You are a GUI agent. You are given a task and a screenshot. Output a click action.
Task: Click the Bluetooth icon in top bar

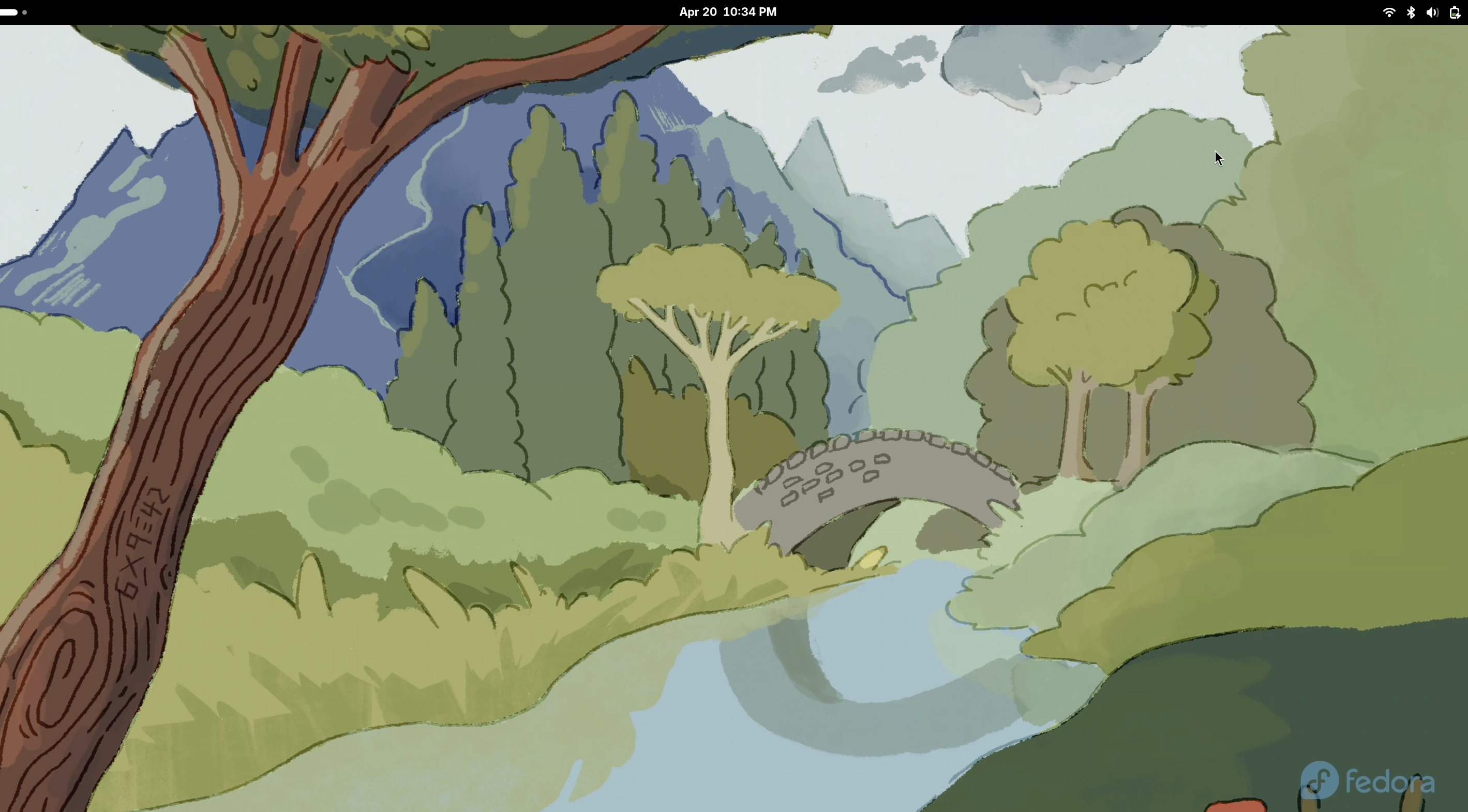pyautogui.click(x=1411, y=12)
